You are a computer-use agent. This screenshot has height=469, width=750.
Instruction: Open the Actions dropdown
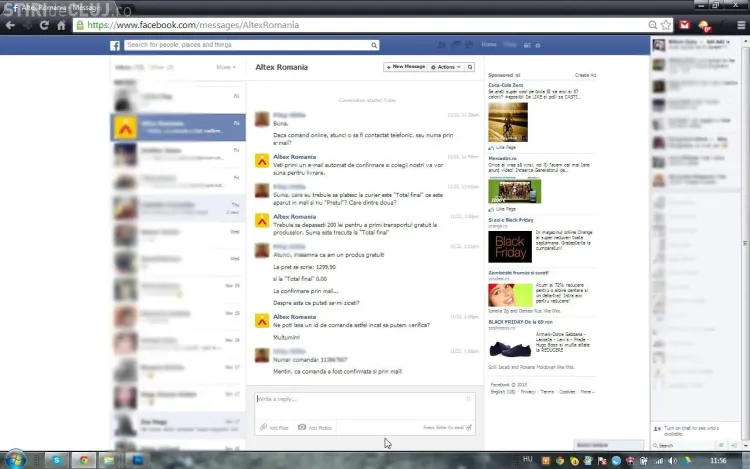447,67
